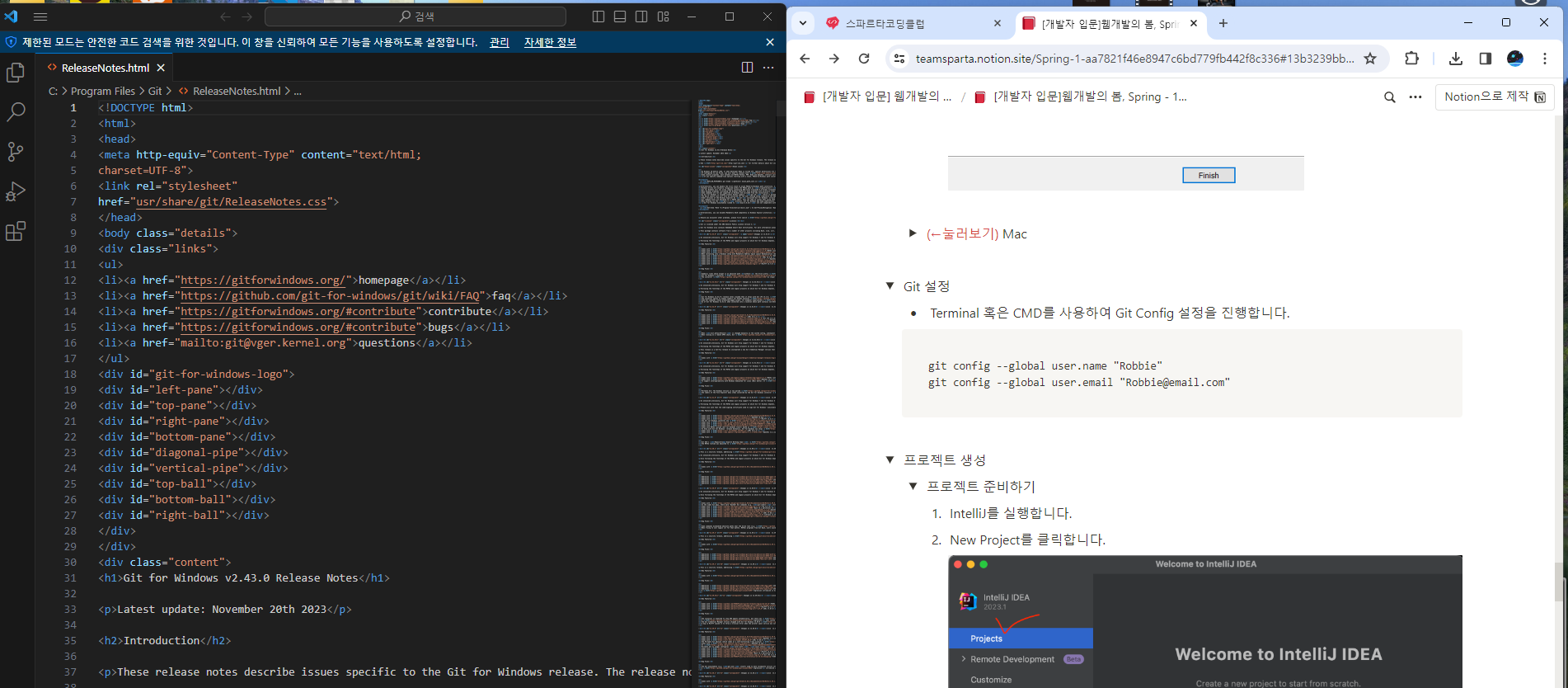Open the Extensions view
The width and height of the screenshot is (1568, 688).
[x=16, y=231]
